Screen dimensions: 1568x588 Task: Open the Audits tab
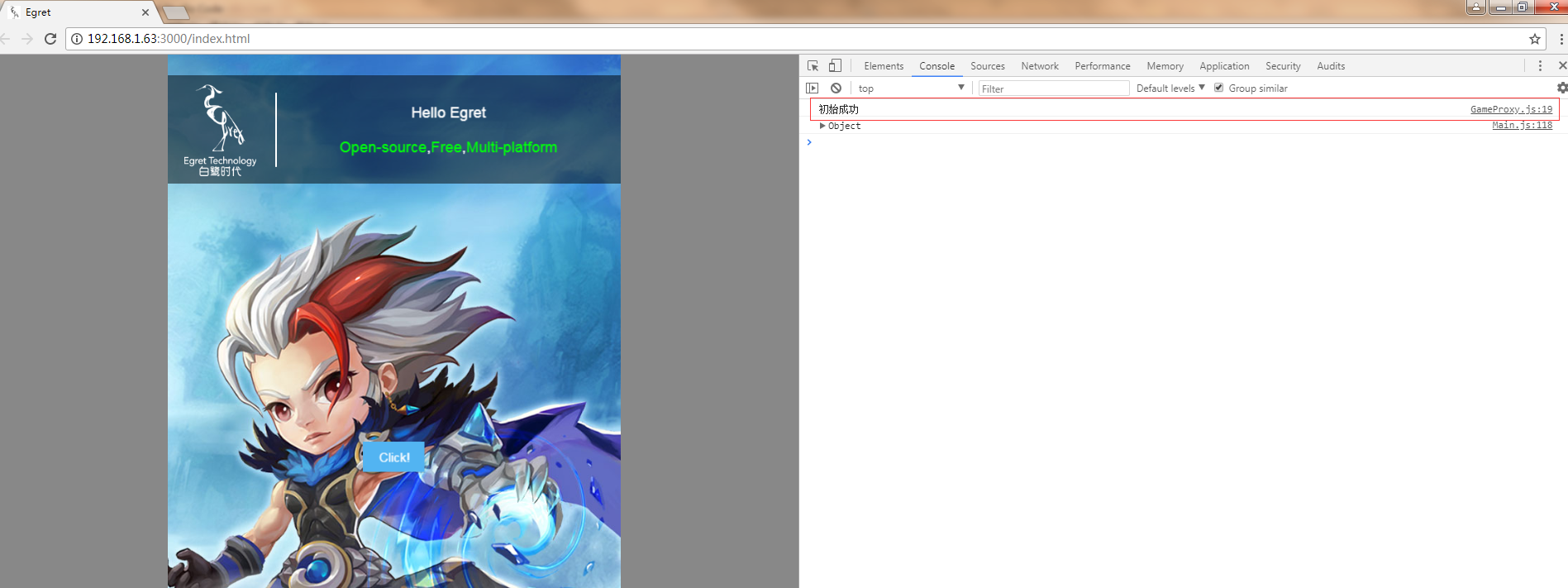[x=1331, y=66]
